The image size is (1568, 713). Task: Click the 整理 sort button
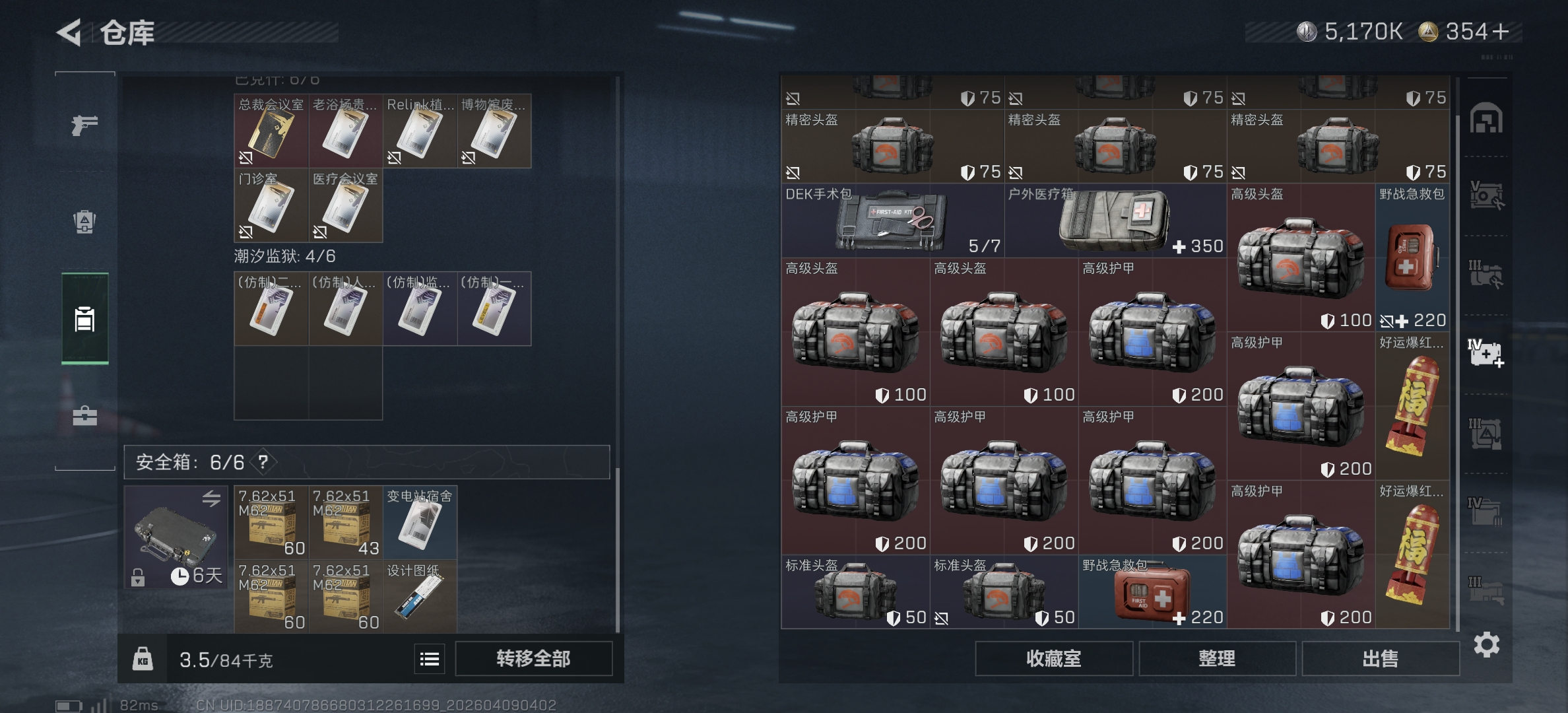click(1217, 659)
